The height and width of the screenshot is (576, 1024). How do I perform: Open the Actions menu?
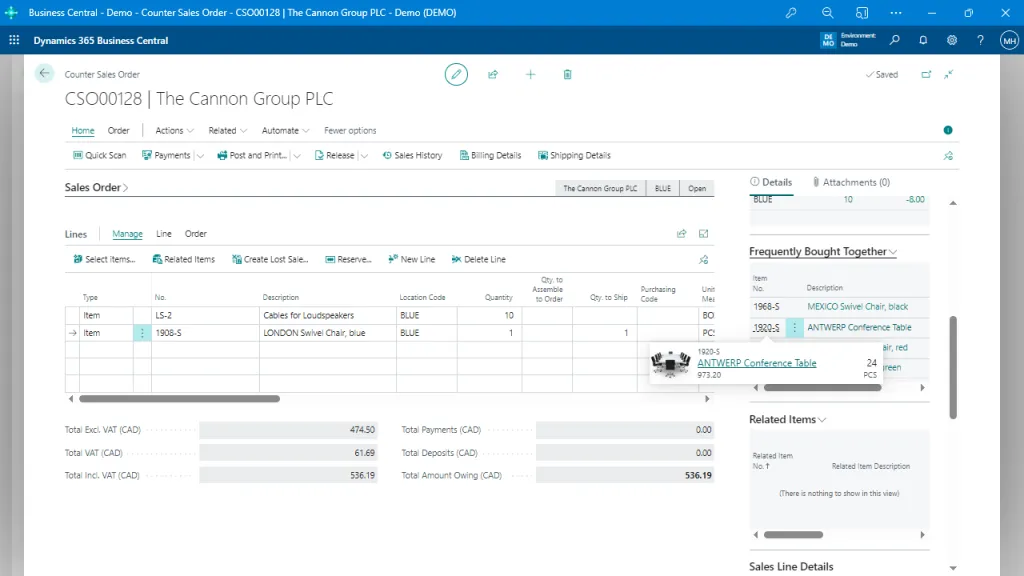coord(168,130)
